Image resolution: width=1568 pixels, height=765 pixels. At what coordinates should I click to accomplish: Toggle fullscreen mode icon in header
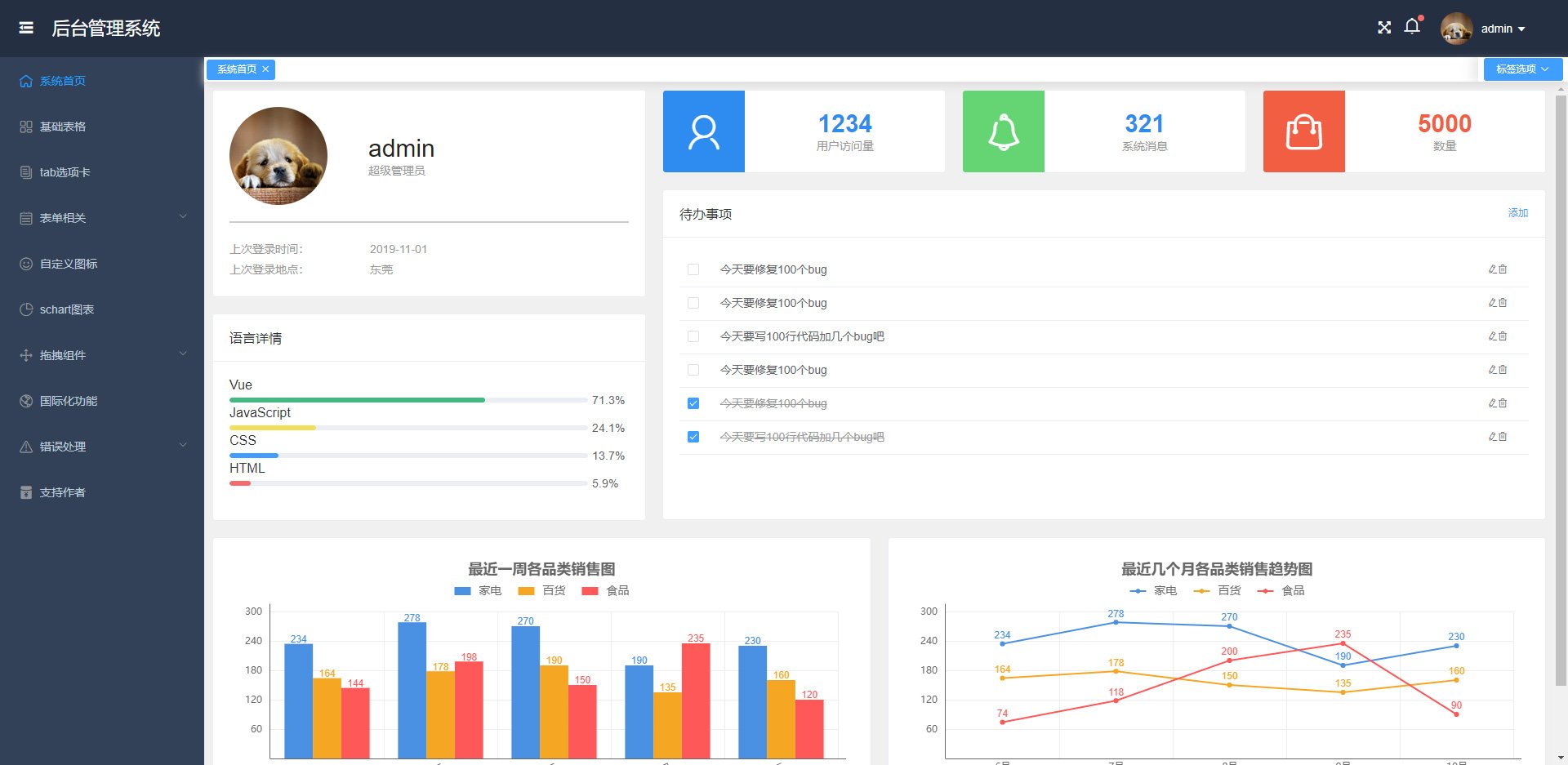click(x=1384, y=28)
